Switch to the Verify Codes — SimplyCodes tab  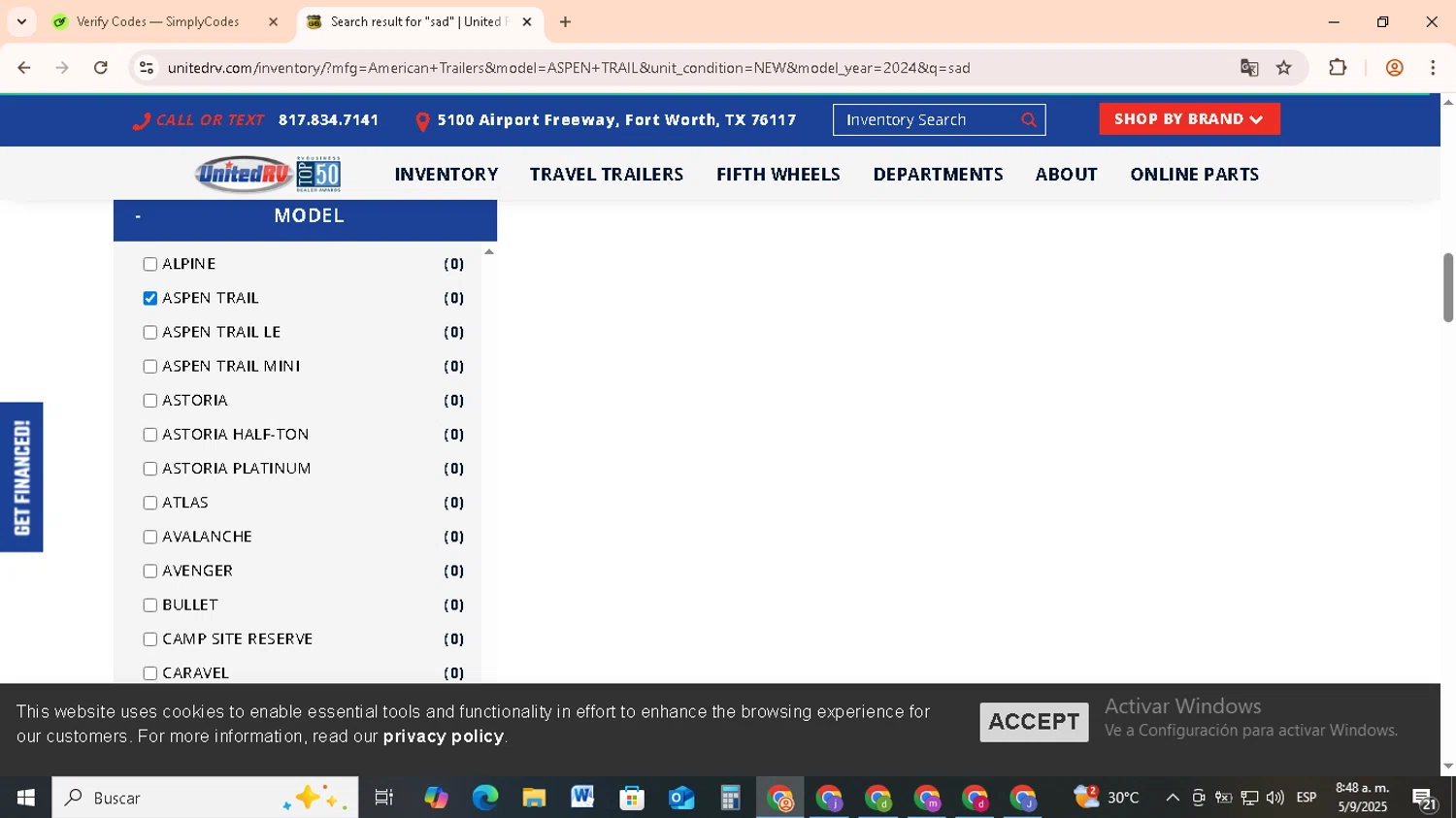pos(158,21)
